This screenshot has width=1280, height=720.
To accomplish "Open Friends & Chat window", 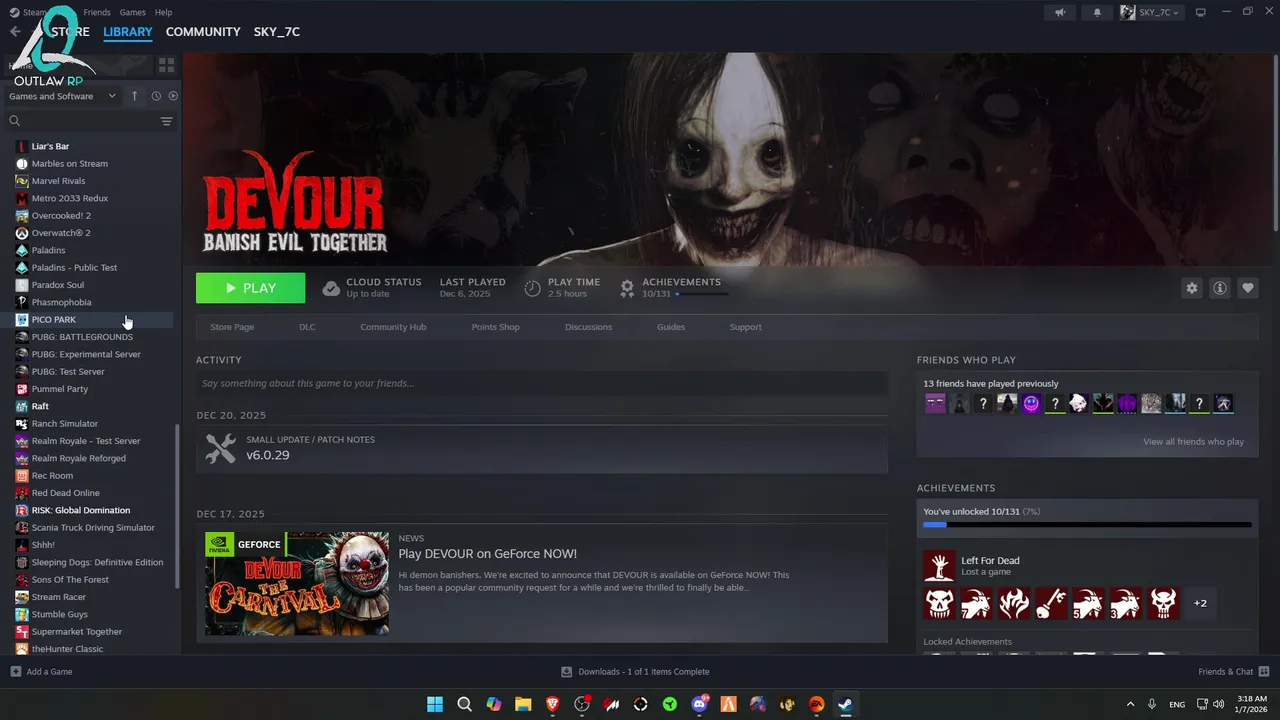I will pyautogui.click(x=1234, y=672).
